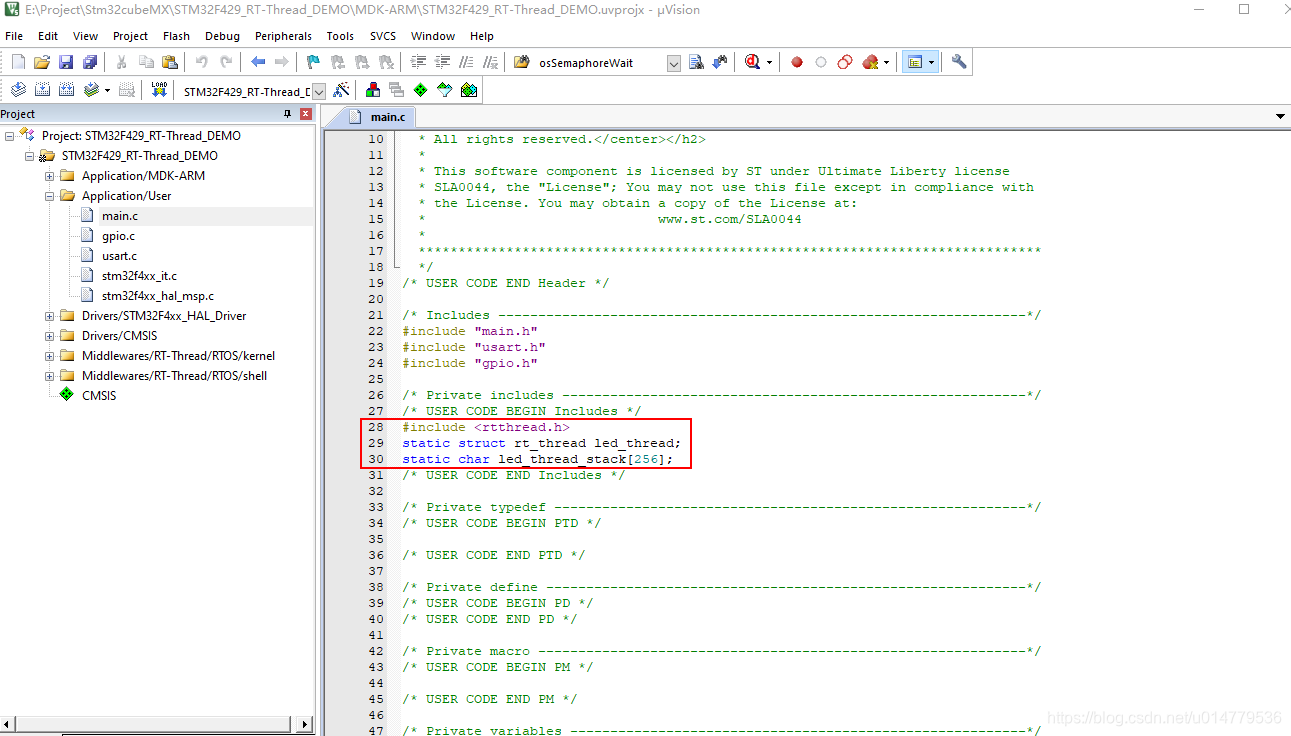The height and width of the screenshot is (736, 1291).
Task: Navigate forwards with right arrow icon
Action: pos(282,62)
